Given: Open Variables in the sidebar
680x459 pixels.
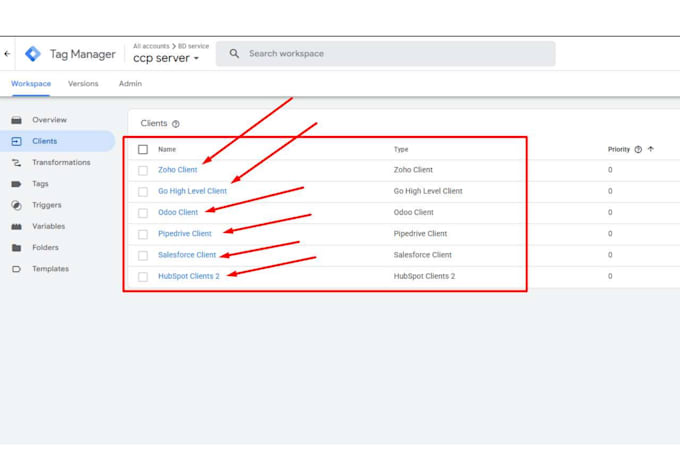Looking at the screenshot, I should tap(49, 226).
